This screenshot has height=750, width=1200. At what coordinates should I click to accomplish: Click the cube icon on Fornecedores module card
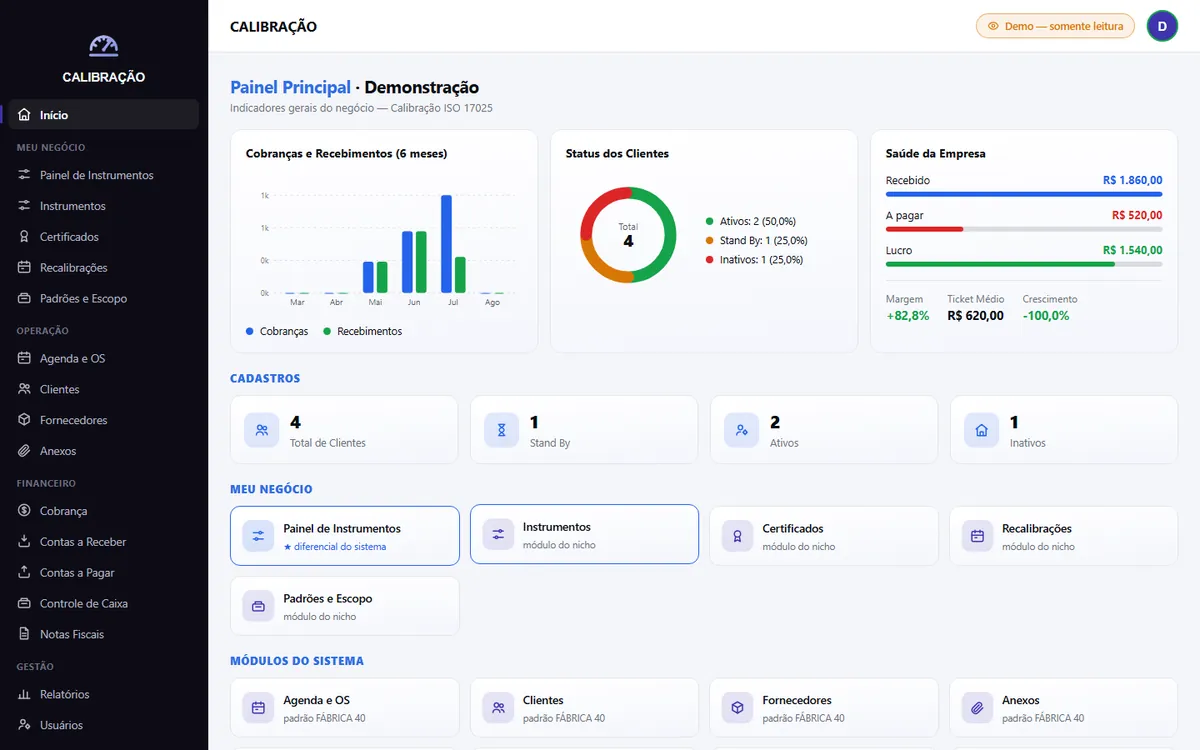(x=737, y=708)
